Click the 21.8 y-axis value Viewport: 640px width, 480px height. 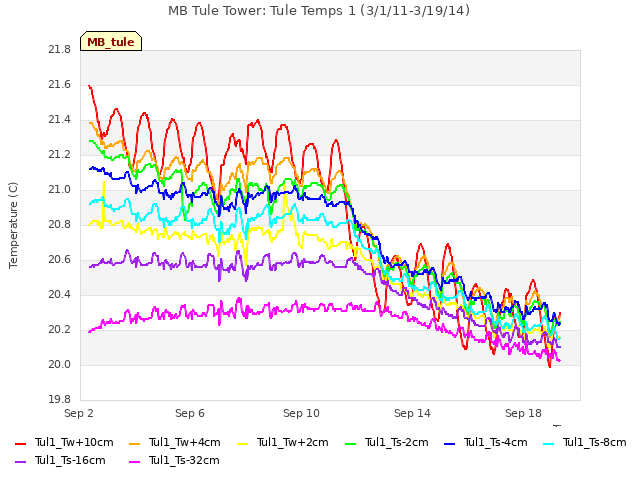coord(60,50)
